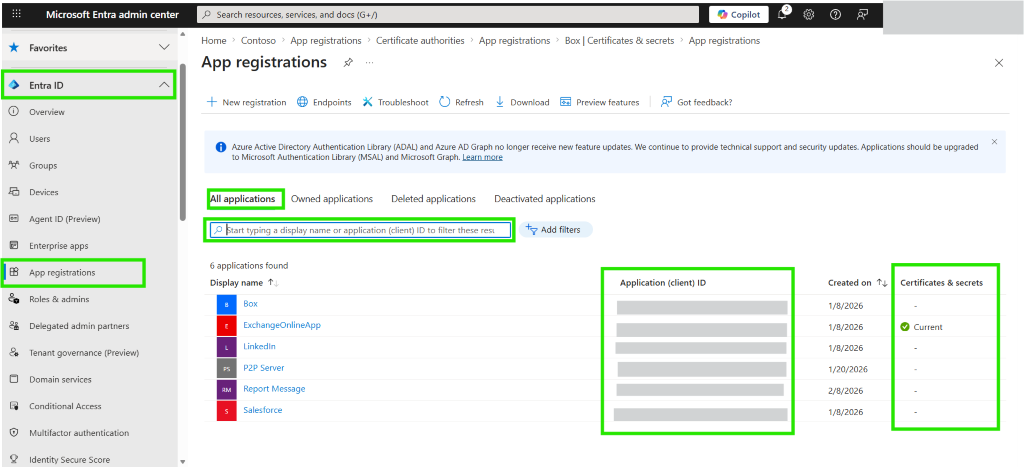Open the Report Message application
Screen dimensions: 1024x467
(274, 389)
